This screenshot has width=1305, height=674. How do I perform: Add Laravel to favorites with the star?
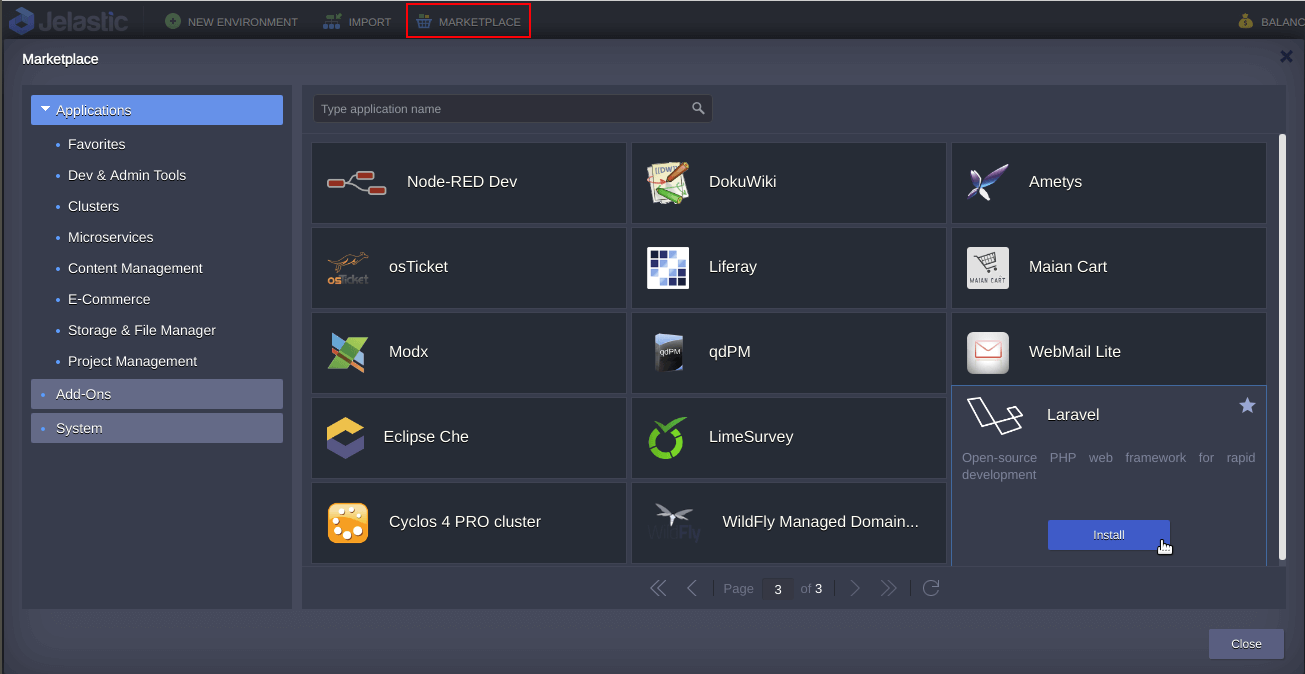1247,405
